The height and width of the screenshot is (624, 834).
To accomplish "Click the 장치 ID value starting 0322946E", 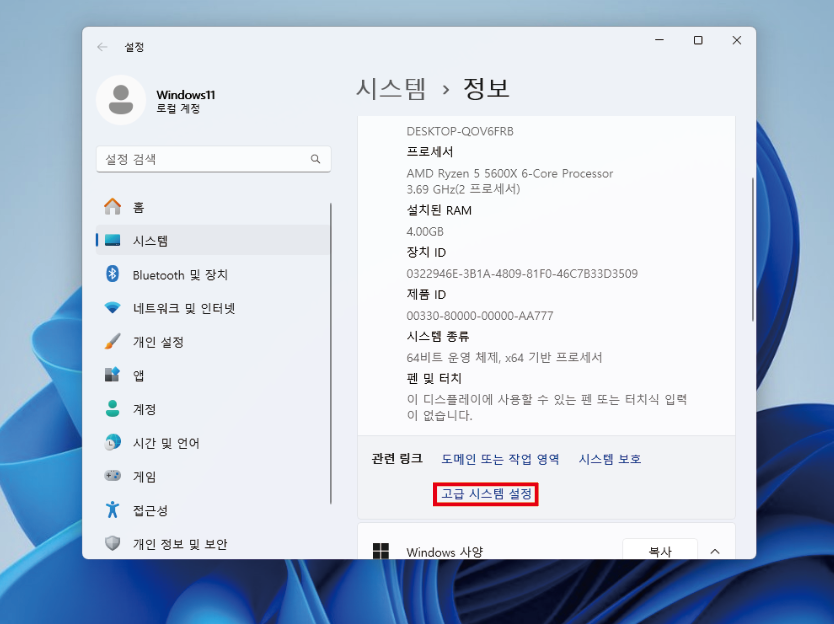I will pos(522,273).
